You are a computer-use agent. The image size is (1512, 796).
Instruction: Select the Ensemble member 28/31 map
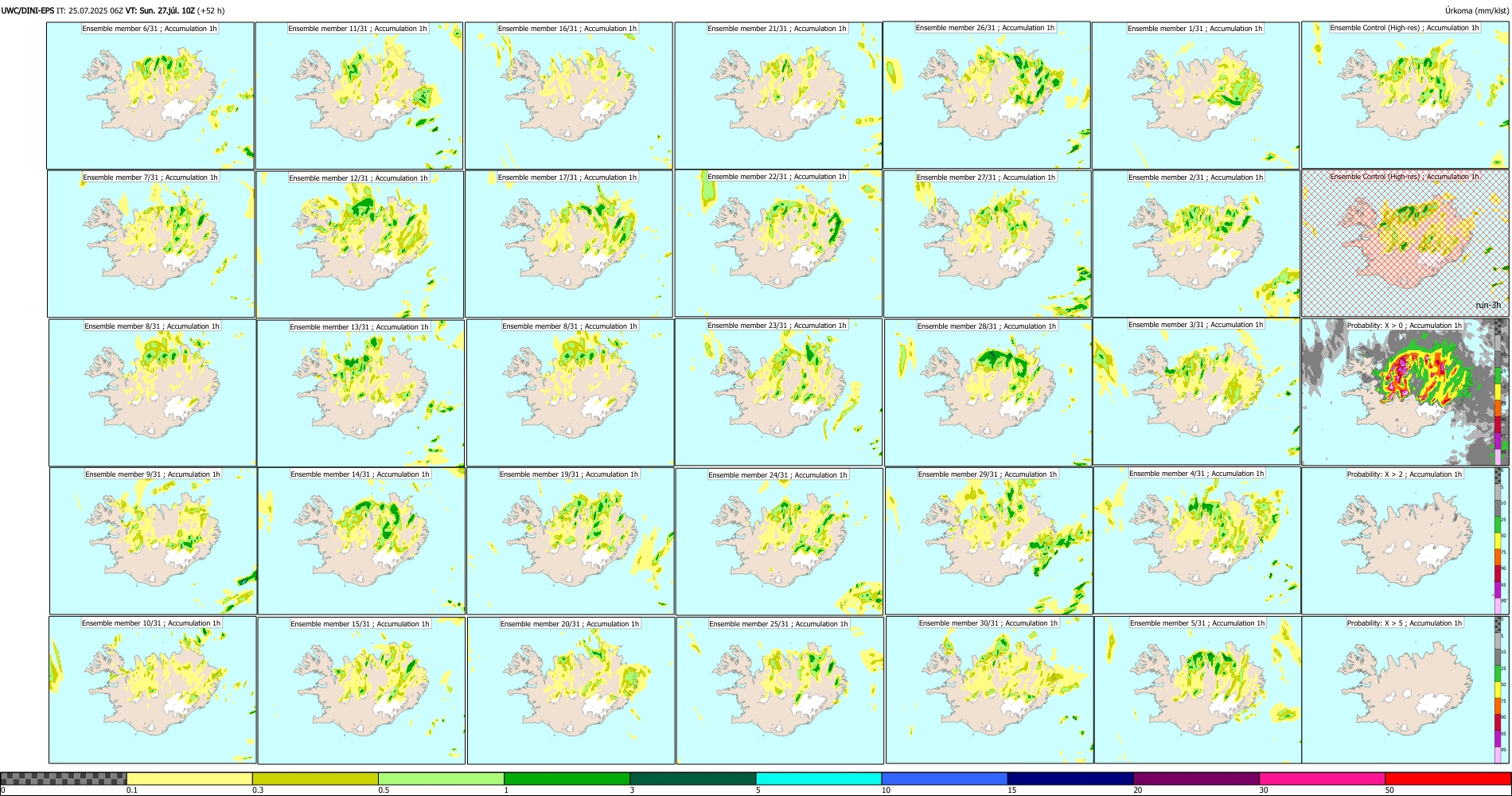coord(988,392)
